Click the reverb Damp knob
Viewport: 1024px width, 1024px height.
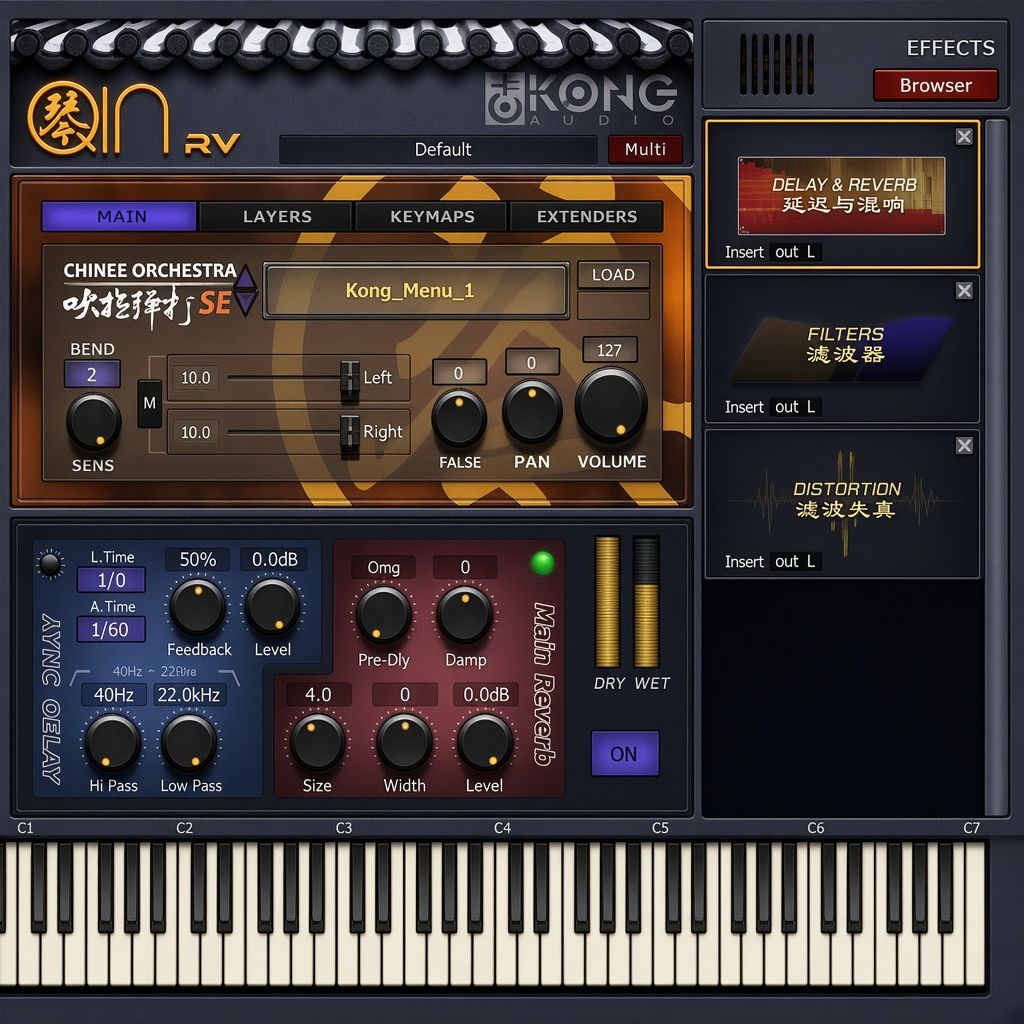tap(464, 615)
